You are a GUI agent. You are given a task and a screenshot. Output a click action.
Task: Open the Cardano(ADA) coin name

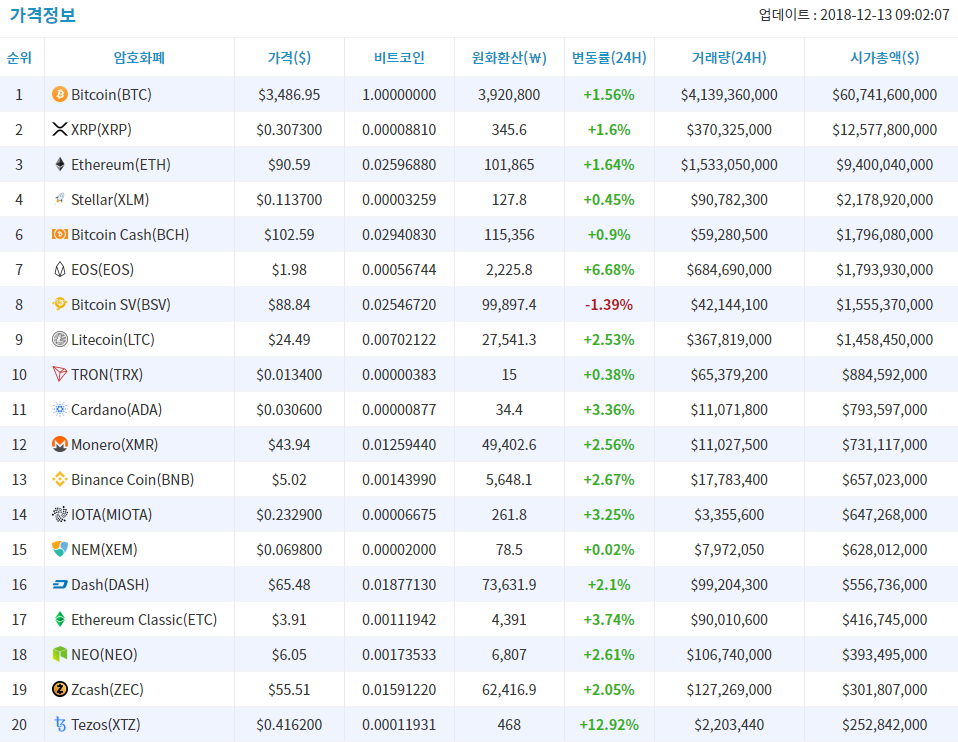tap(117, 409)
